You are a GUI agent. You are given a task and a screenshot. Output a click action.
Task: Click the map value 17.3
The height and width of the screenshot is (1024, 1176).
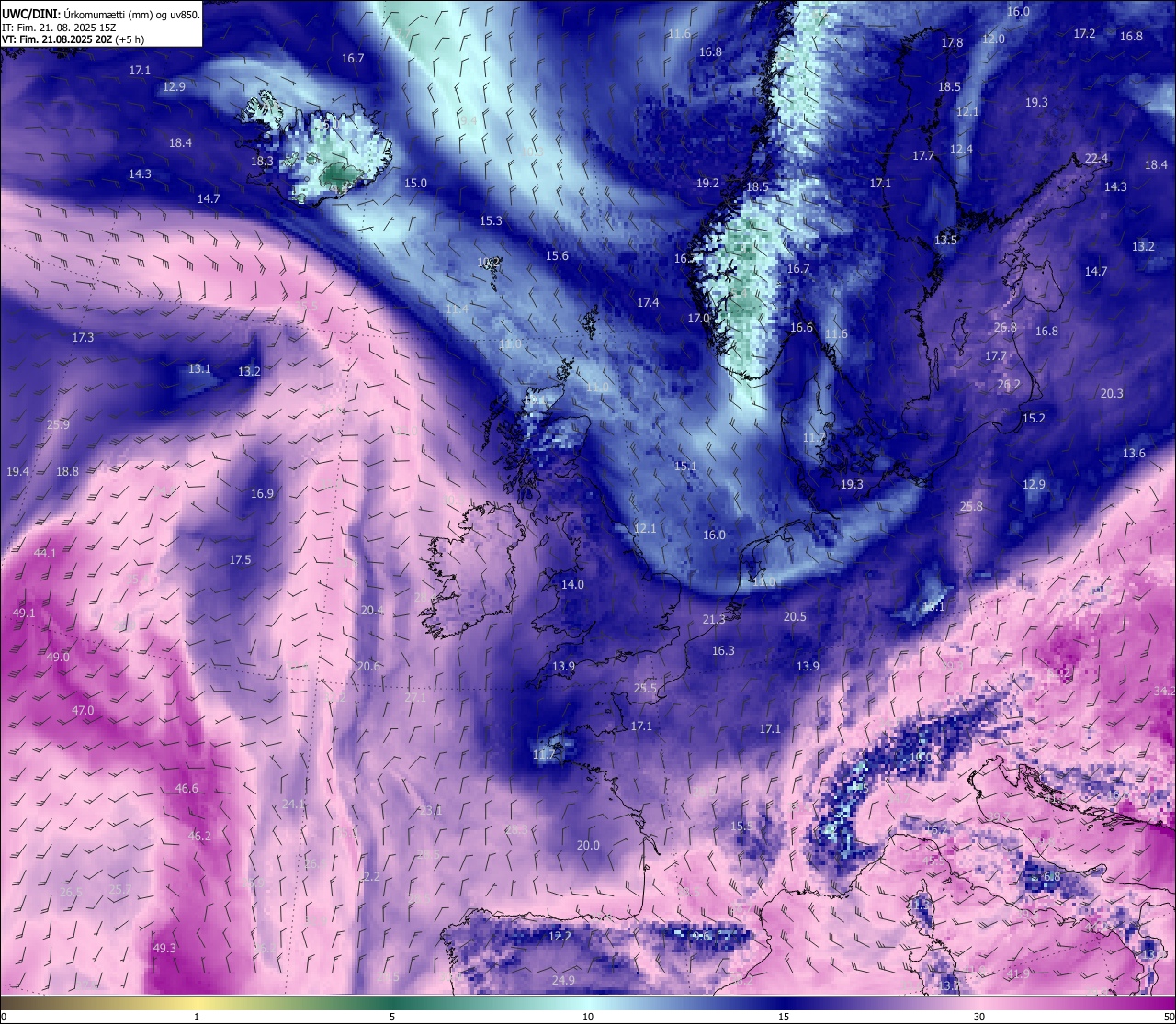[x=83, y=337]
